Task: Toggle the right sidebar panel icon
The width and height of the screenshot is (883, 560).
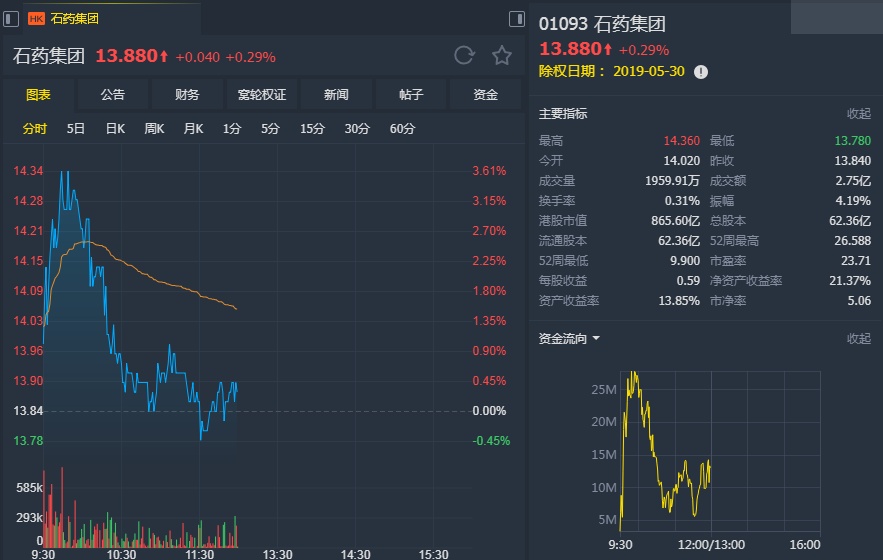Action: point(517,18)
